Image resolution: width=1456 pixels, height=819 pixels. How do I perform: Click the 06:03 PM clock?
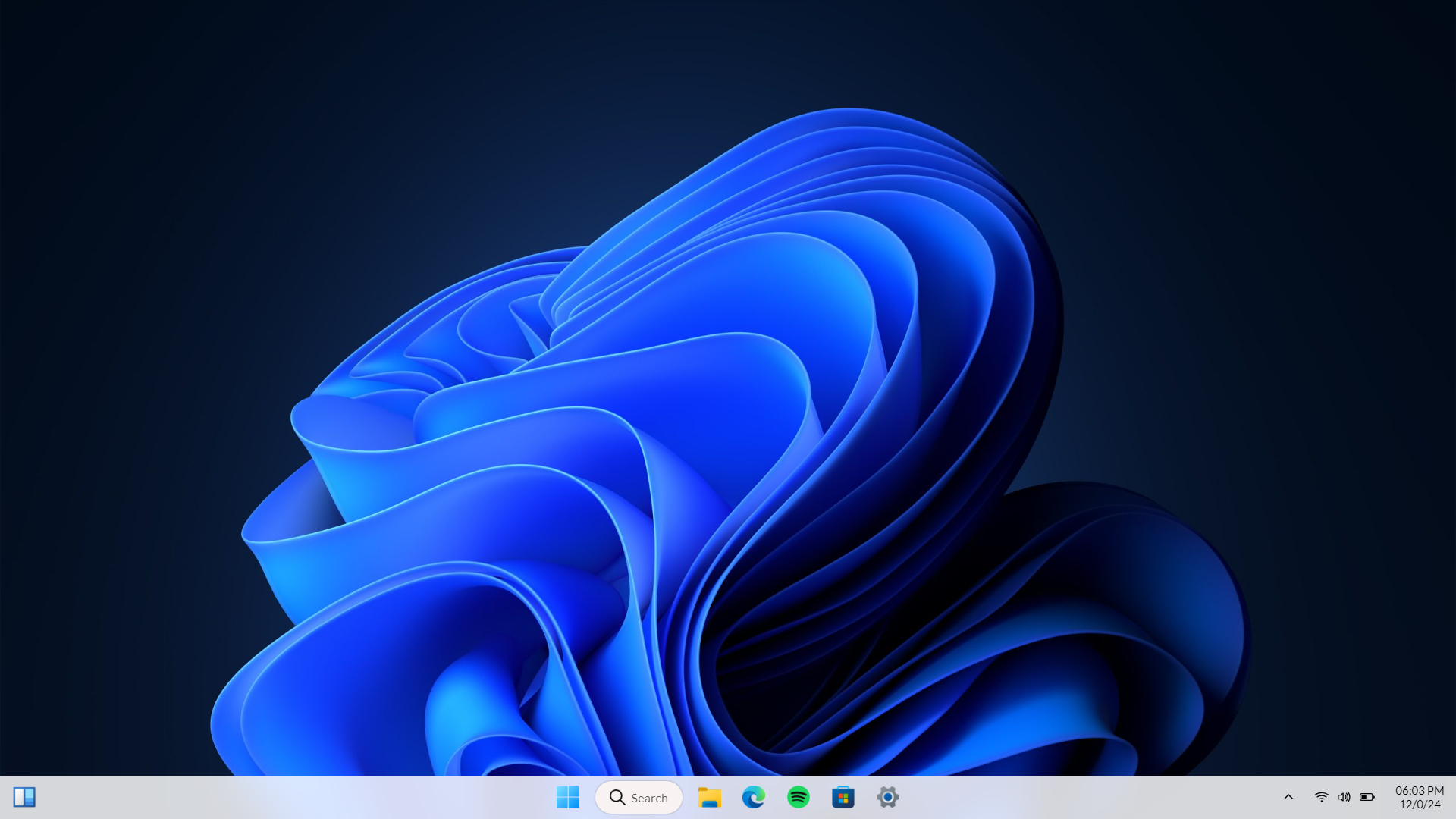(x=1419, y=790)
